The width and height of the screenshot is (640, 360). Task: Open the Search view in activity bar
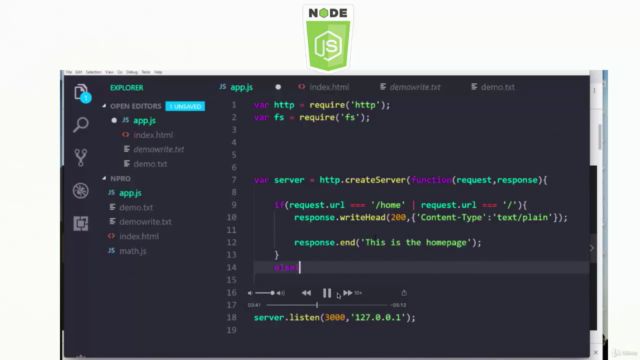81,124
